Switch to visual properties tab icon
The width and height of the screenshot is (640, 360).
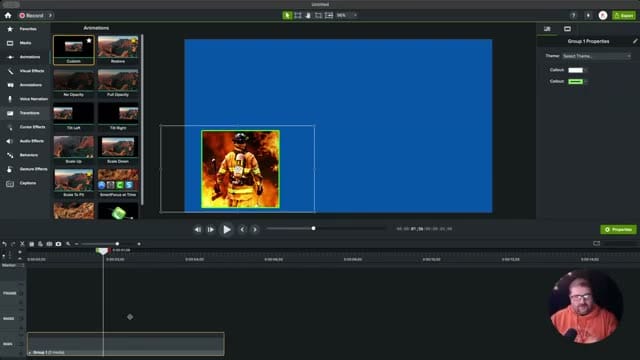coord(547,29)
